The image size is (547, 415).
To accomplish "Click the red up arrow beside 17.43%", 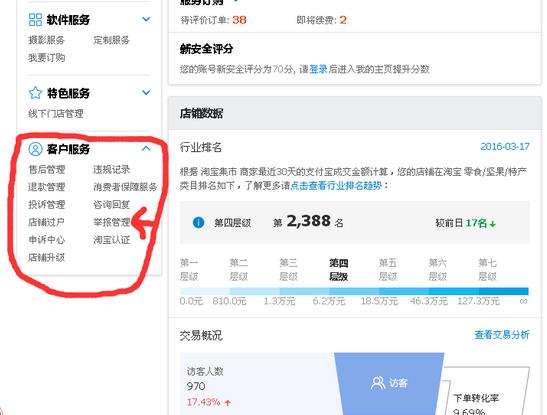I will 228,403.
